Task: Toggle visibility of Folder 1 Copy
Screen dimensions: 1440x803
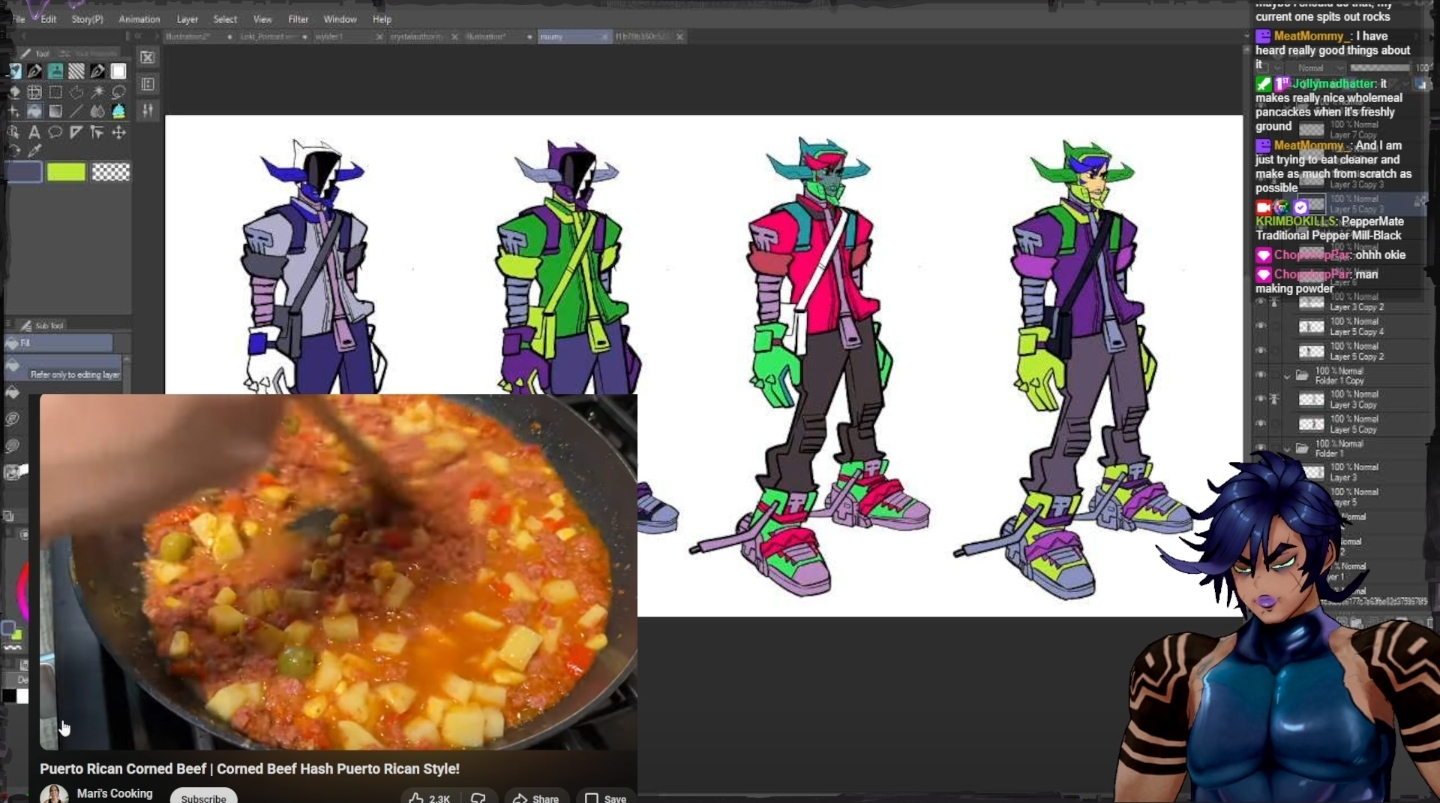Action: 1260,376
